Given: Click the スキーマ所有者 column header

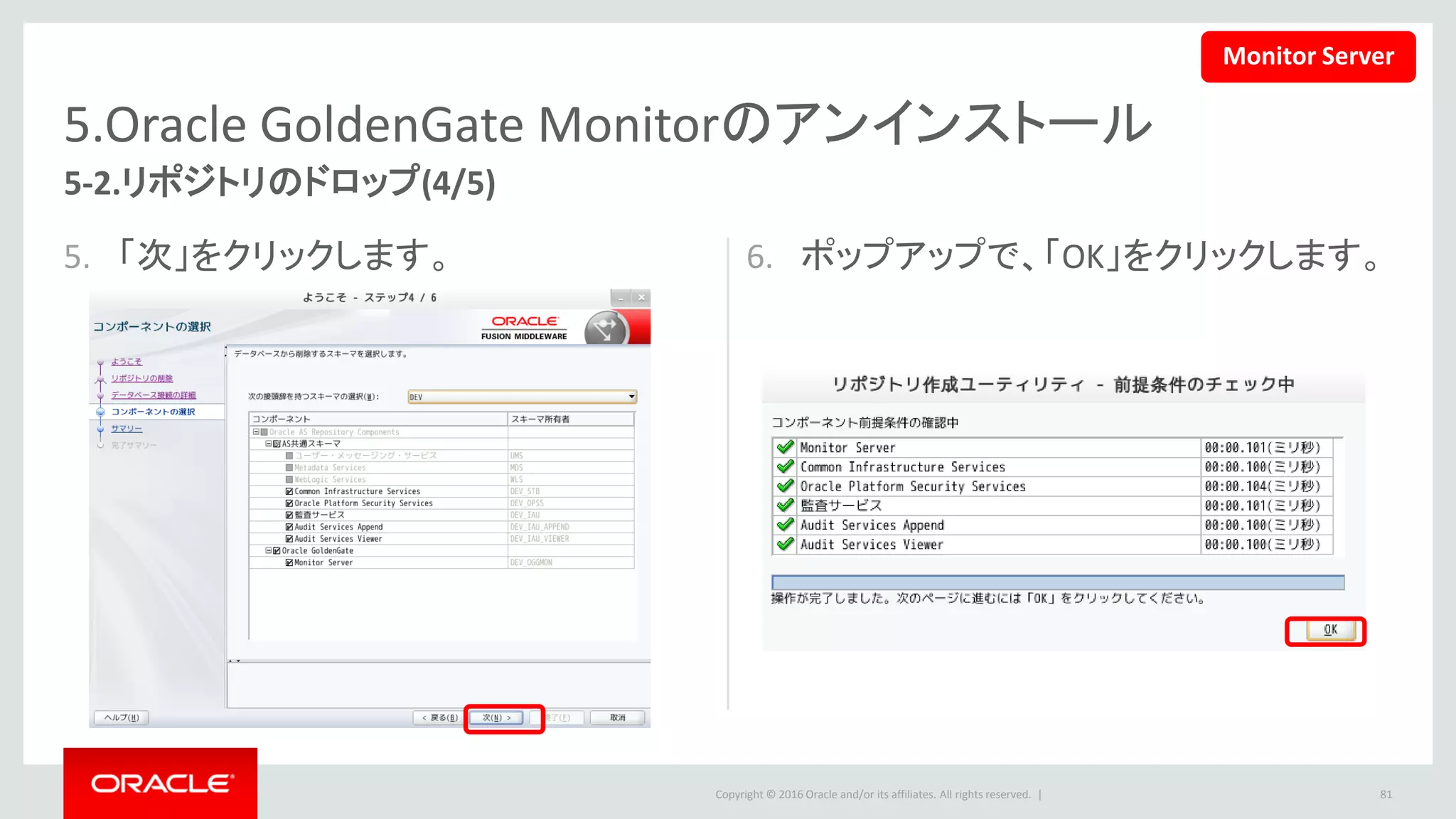Looking at the screenshot, I should tap(571, 419).
